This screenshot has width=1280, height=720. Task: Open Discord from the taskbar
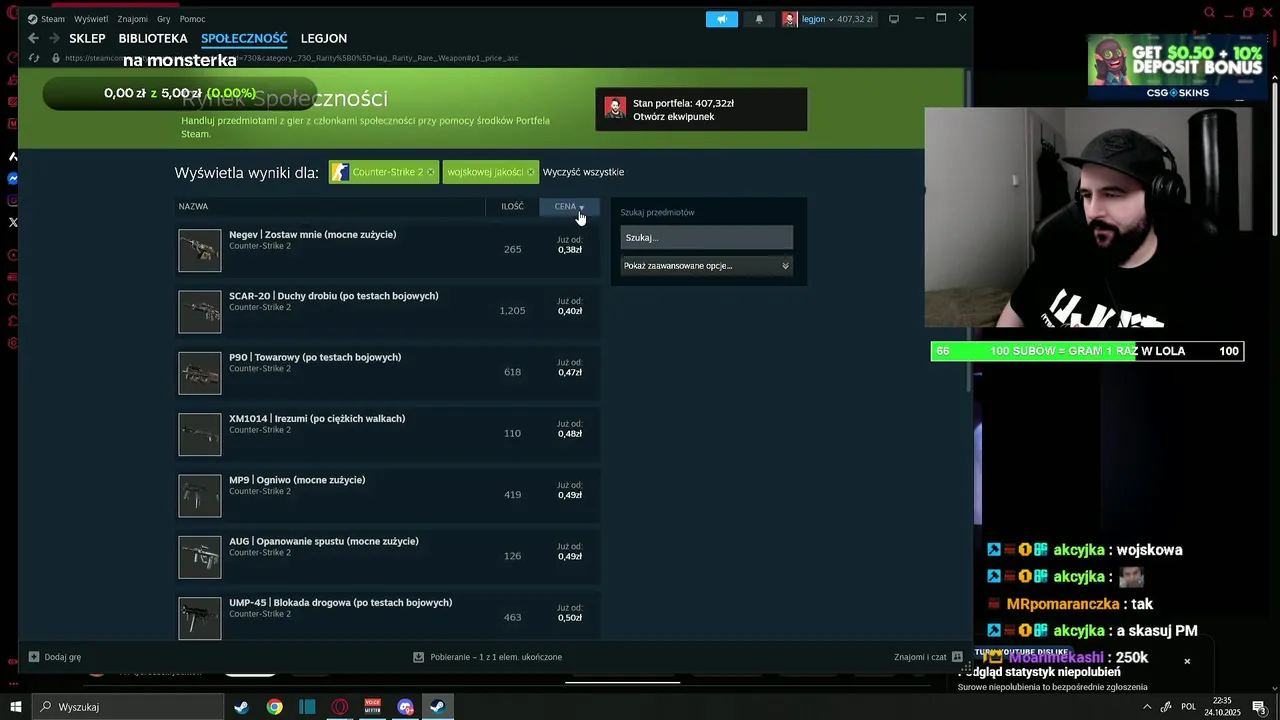pyautogui.click(x=405, y=707)
